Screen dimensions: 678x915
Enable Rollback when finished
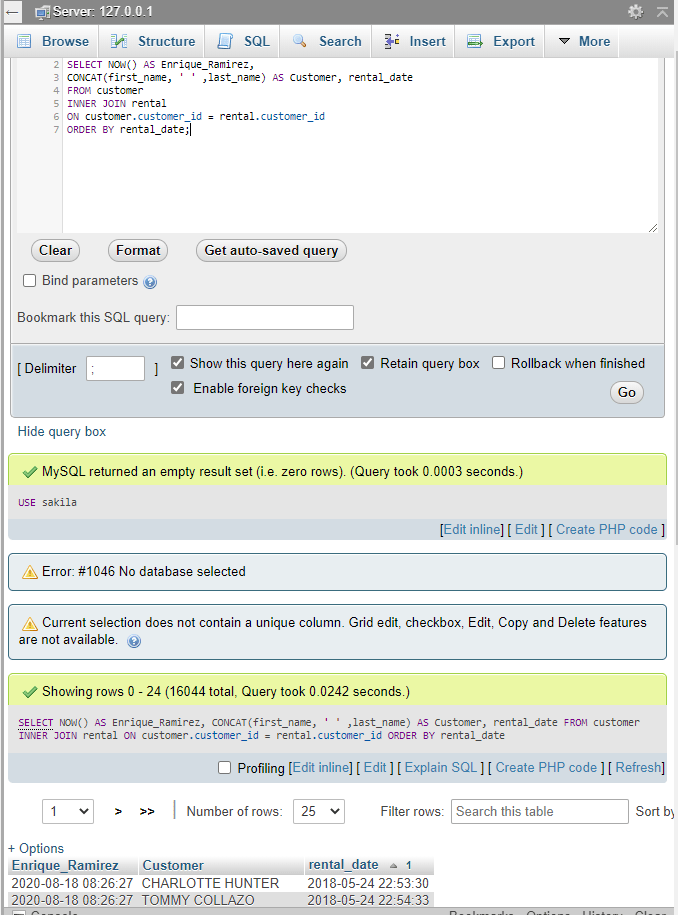pos(498,363)
